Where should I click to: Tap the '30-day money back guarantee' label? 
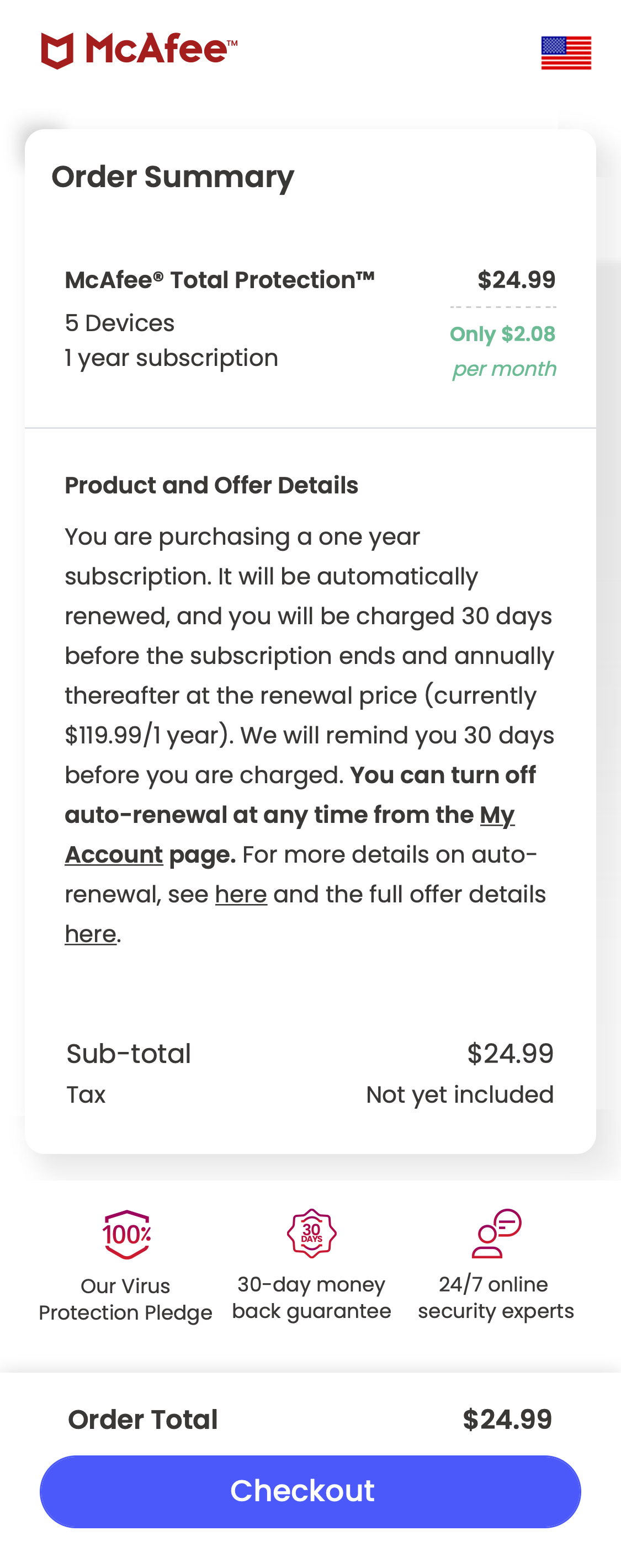pyautogui.click(x=312, y=1298)
